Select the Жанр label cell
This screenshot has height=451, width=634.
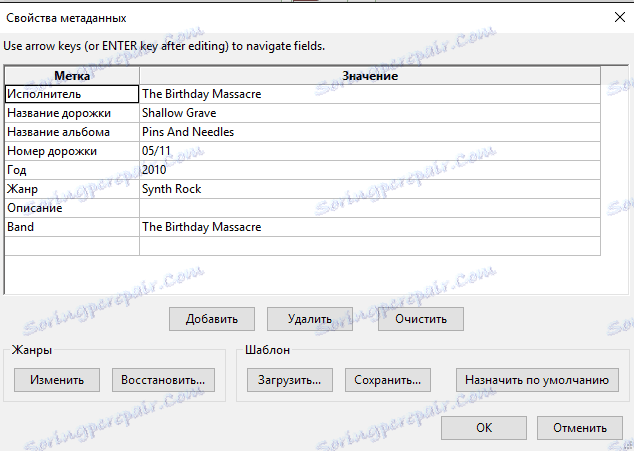(x=72, y=189)
